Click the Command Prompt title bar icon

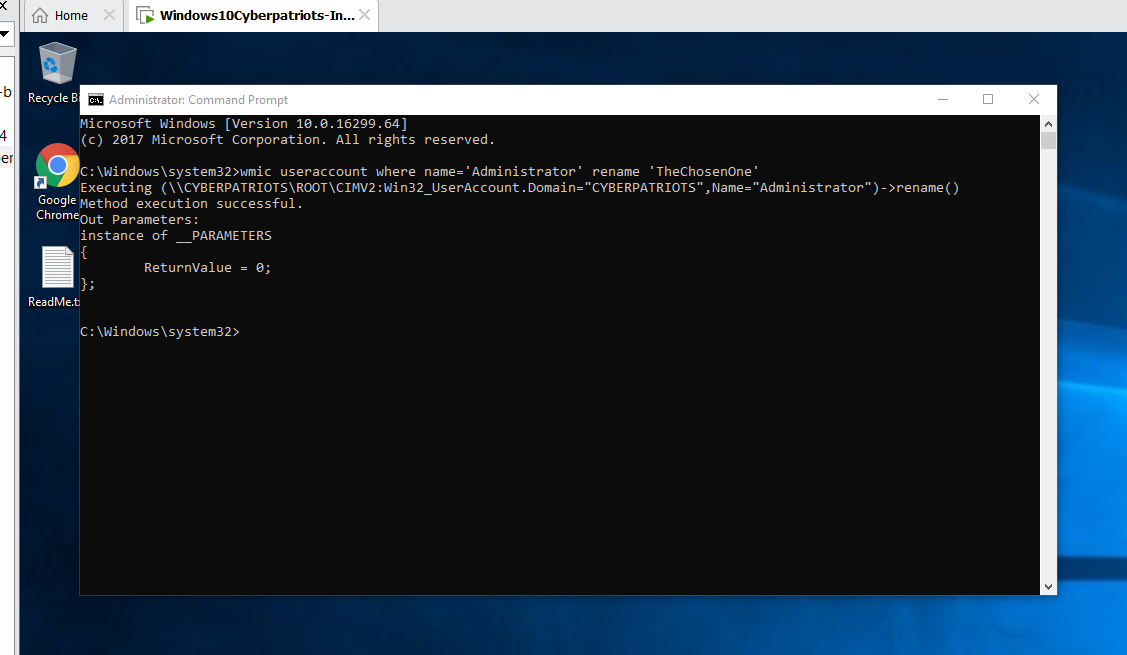96,100
